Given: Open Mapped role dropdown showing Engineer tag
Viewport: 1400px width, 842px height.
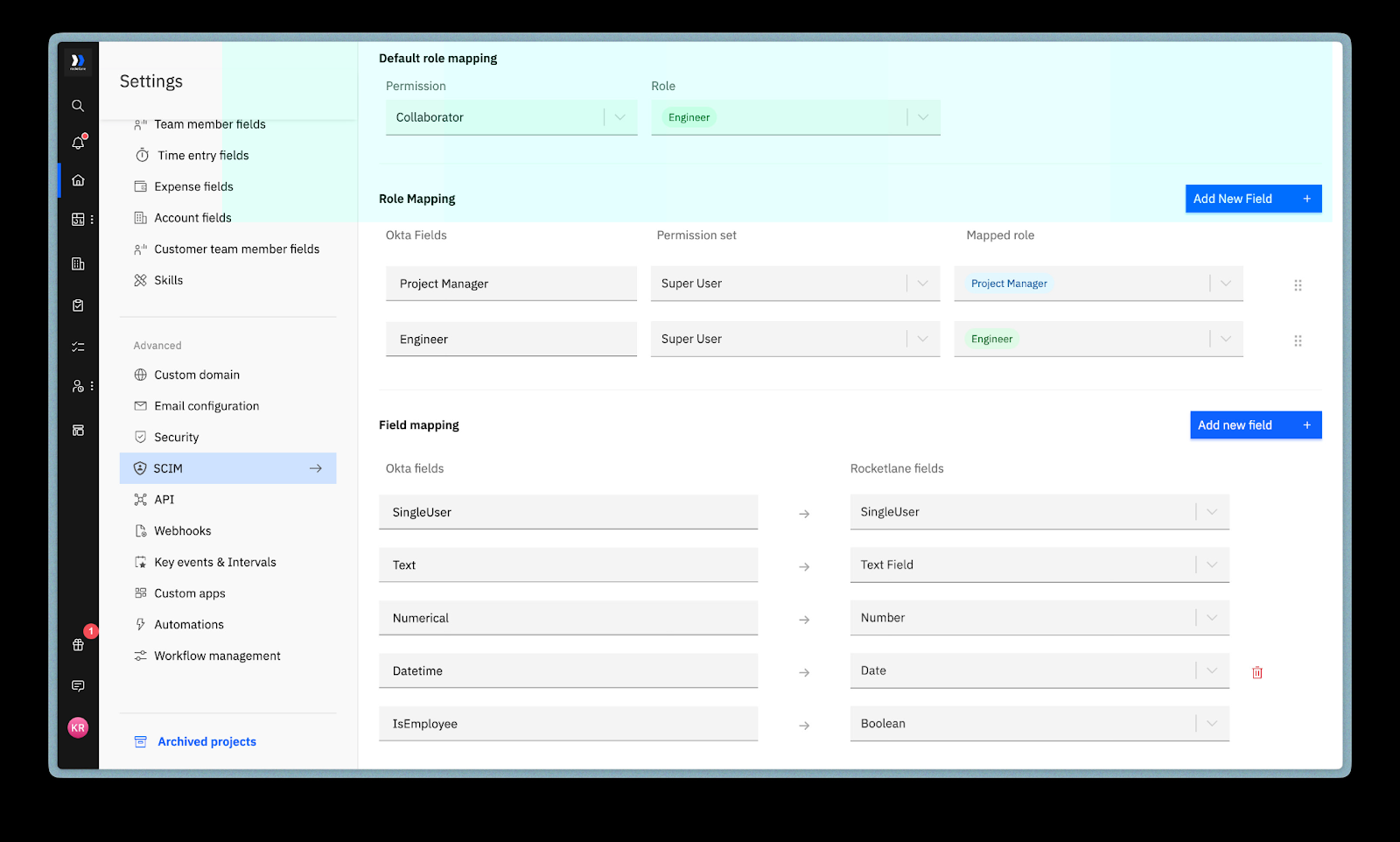Looking at the screenshot, I should (1098, 339).
